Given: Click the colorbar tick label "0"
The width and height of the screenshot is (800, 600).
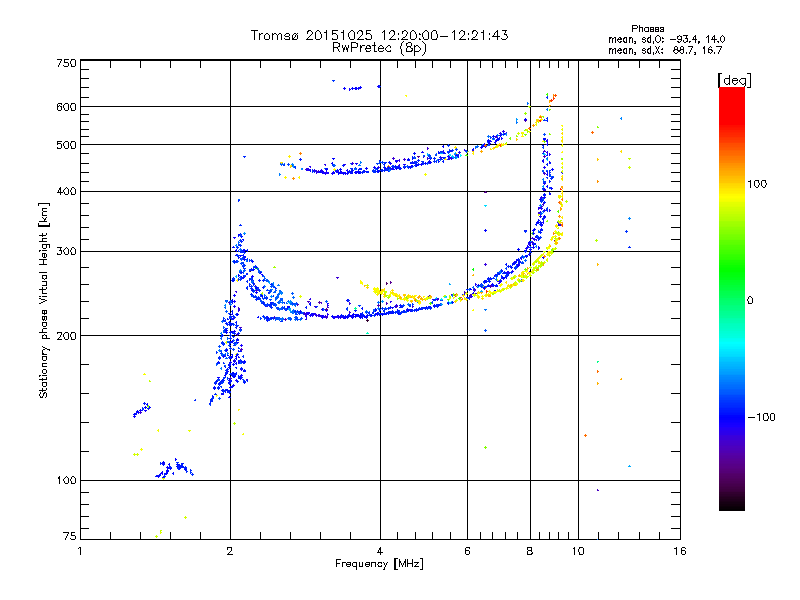Looking at the screenshot, I should (750, 301).
